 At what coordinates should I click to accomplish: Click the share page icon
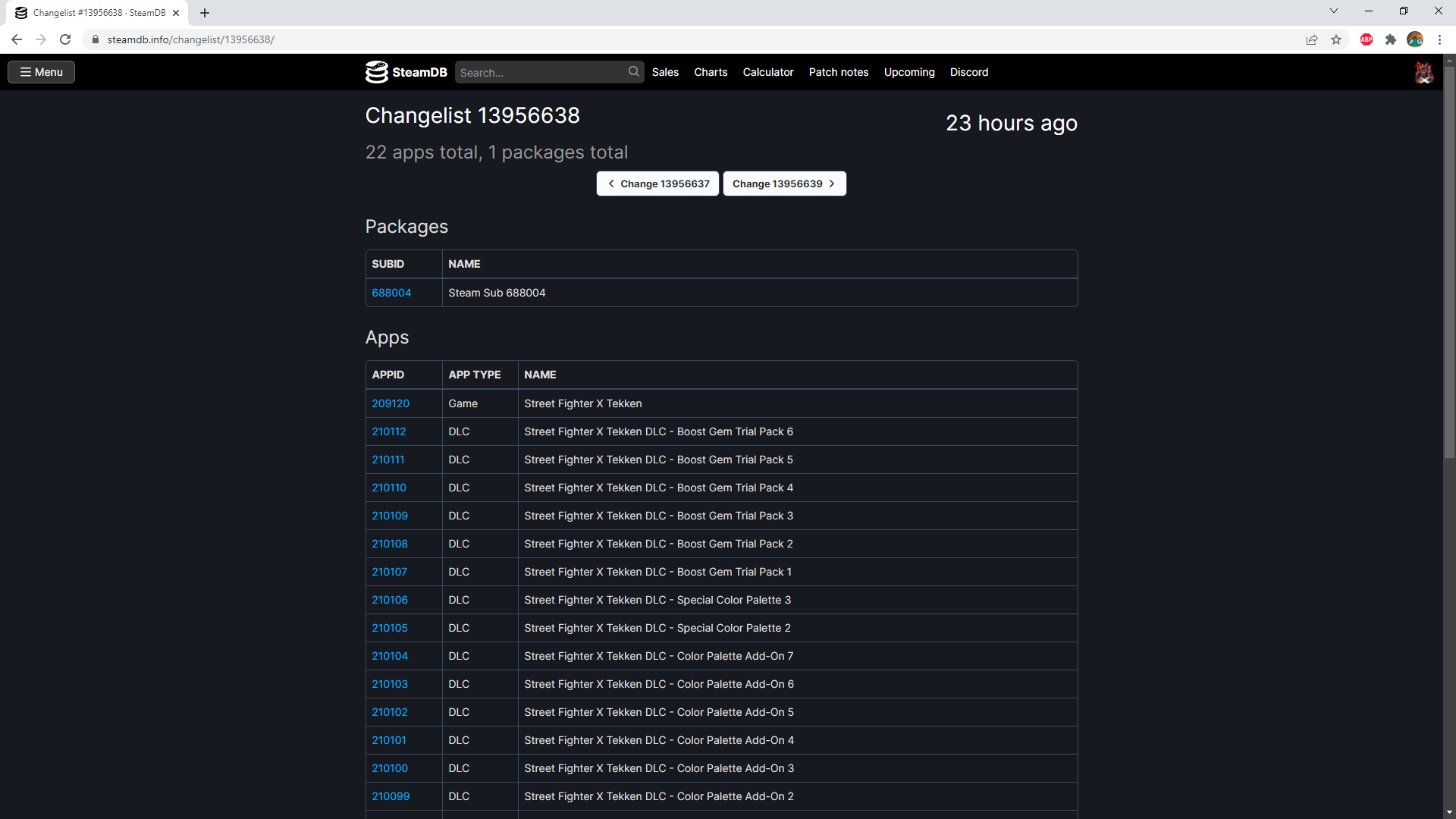pyautogui.click(x=1312, y=39)
